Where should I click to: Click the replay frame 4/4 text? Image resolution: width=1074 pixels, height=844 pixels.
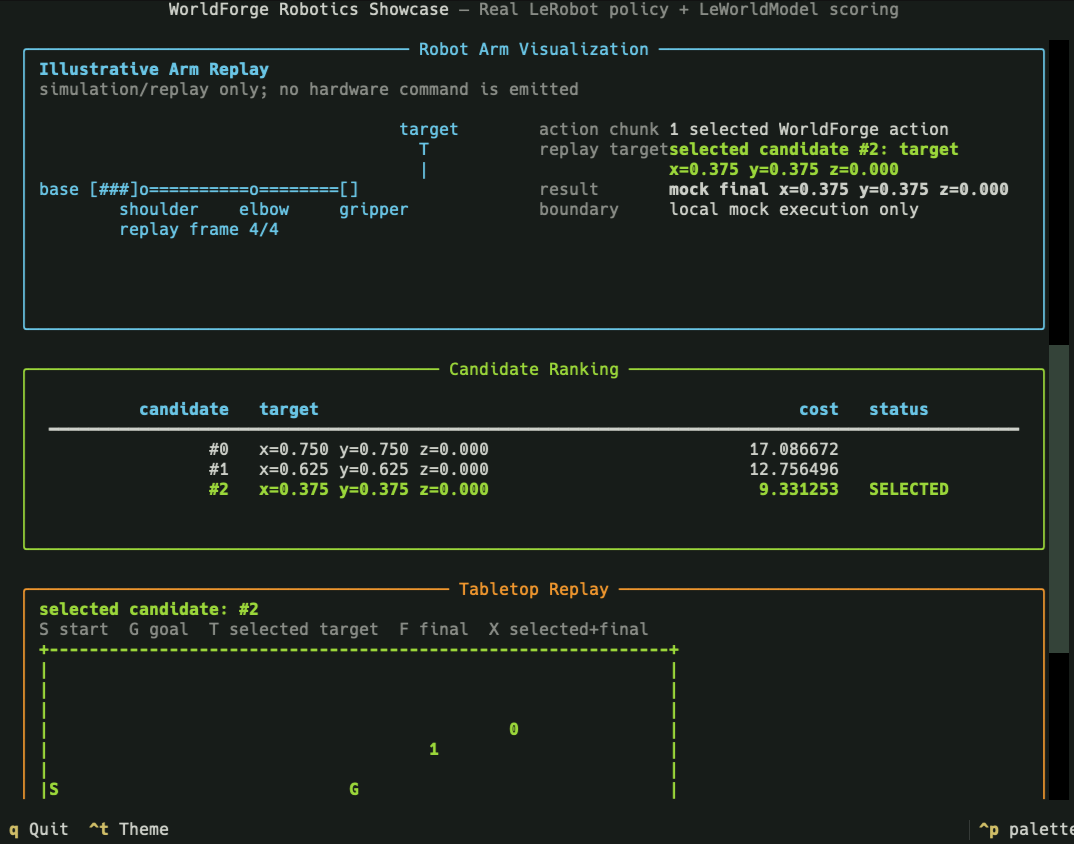click(x=199, y=229)
